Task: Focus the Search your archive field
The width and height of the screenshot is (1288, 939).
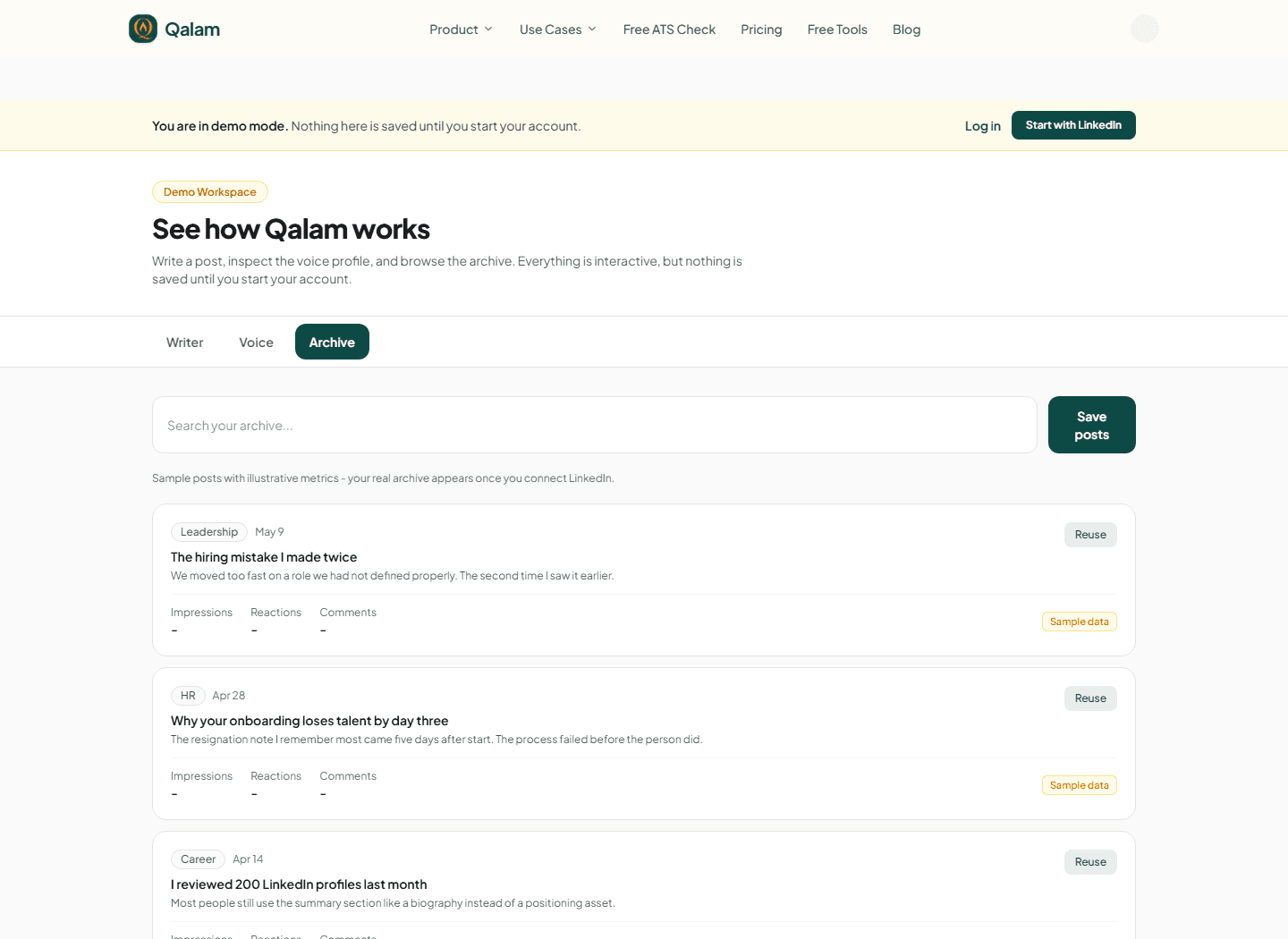Action: pyautogui.click(x=595, y=425)
